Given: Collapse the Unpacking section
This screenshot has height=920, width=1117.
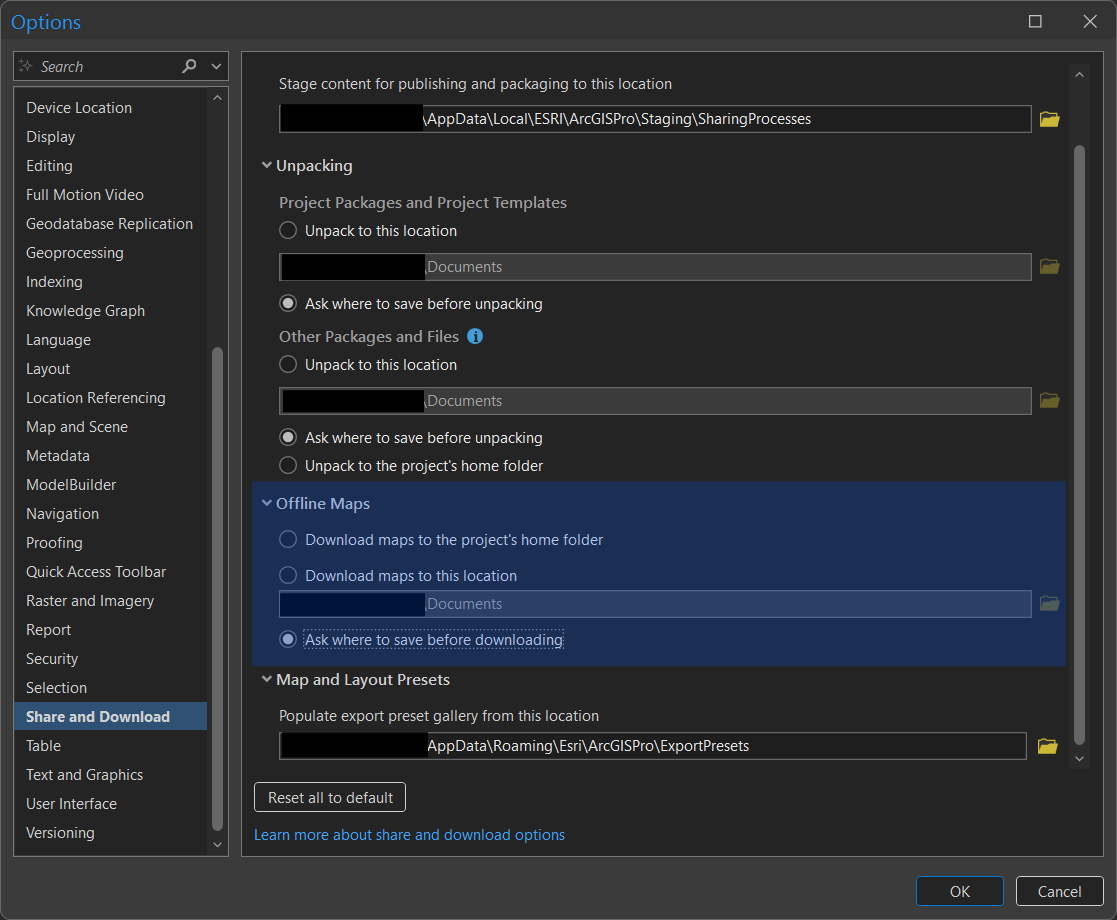Looking at the screenshot, I should [x=267, y=166].
